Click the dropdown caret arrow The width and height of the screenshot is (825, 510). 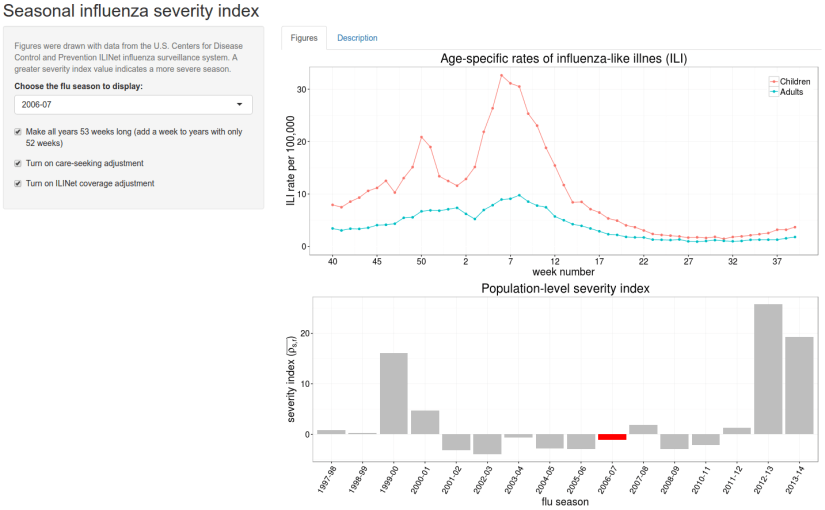coord(239,104)
